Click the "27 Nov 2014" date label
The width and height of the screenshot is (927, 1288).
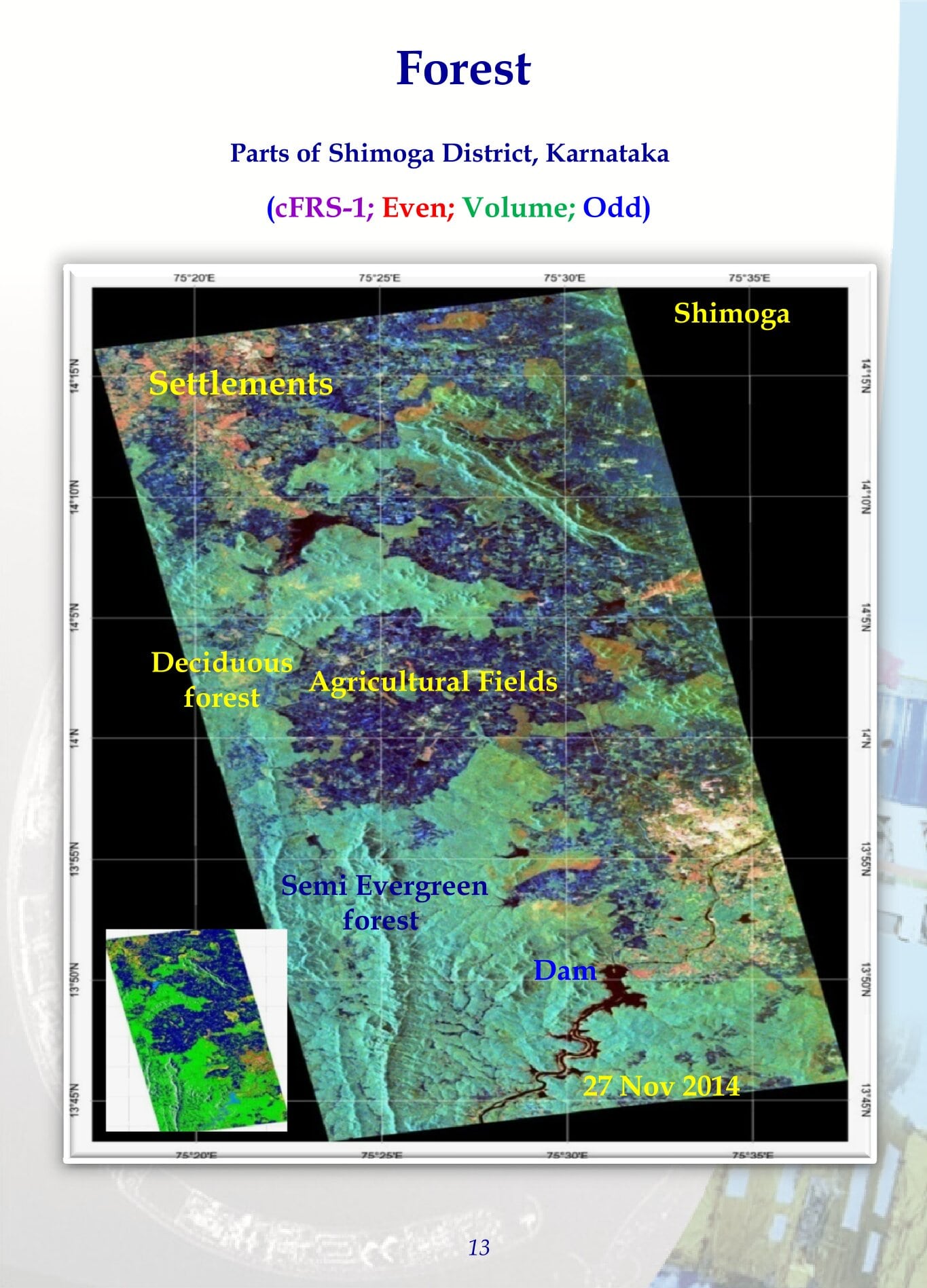click(x=661, y=1086)
